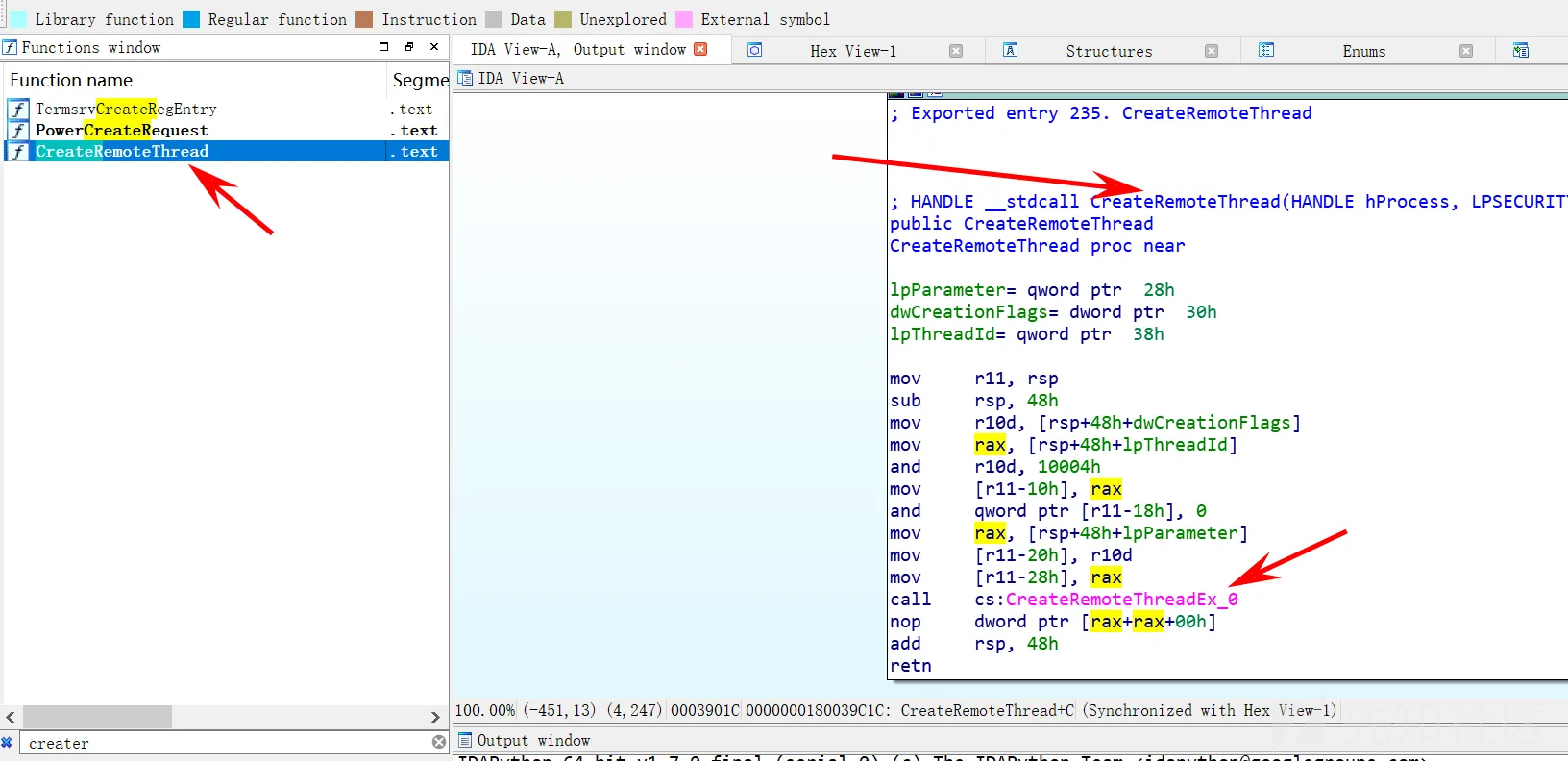Click the 'mov r11, rsp' instruction
This screenshot has height=761, width=1568.
[x=974, y=379]
